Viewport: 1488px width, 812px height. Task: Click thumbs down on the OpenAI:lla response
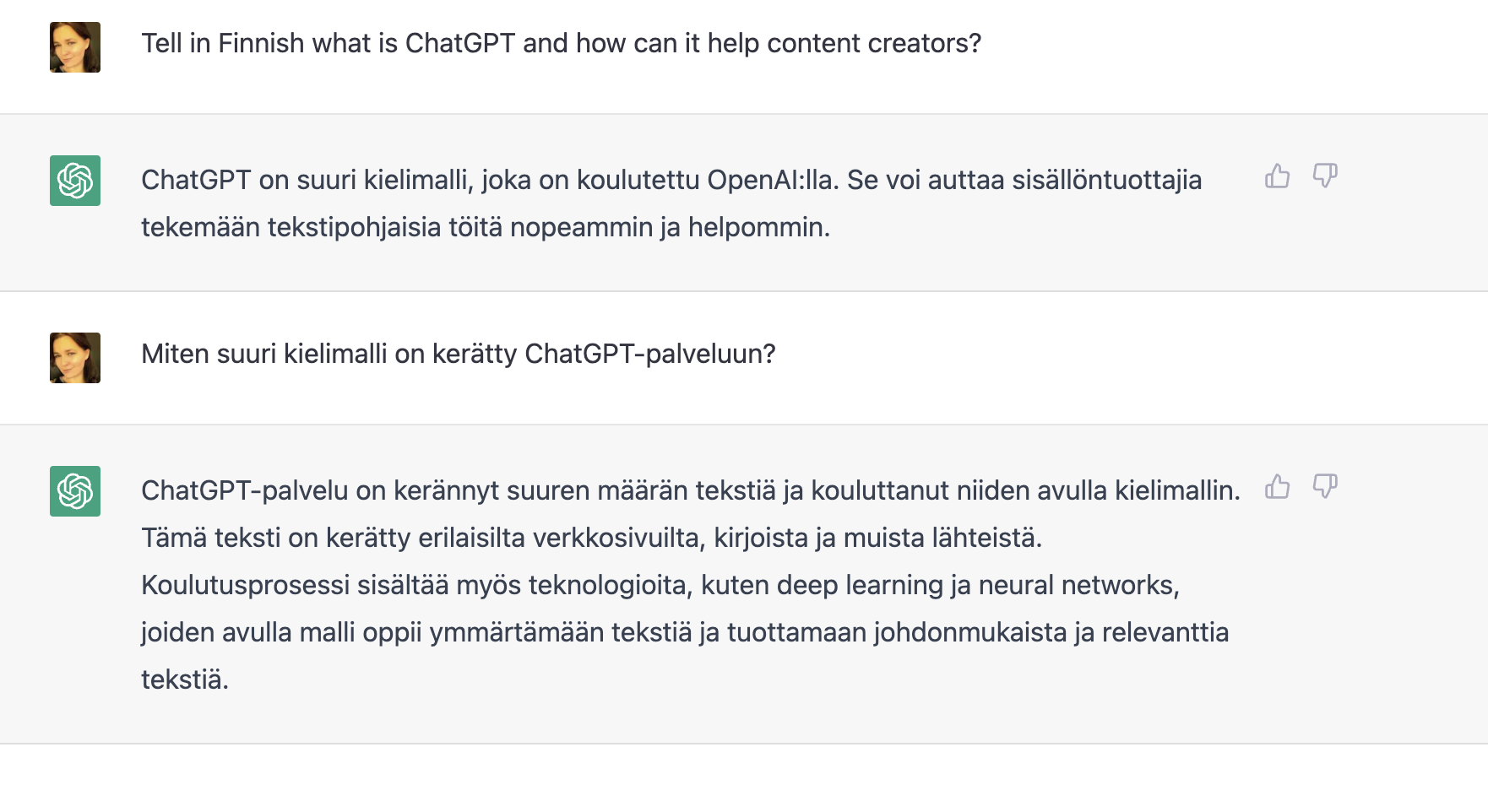point(1325,176)
